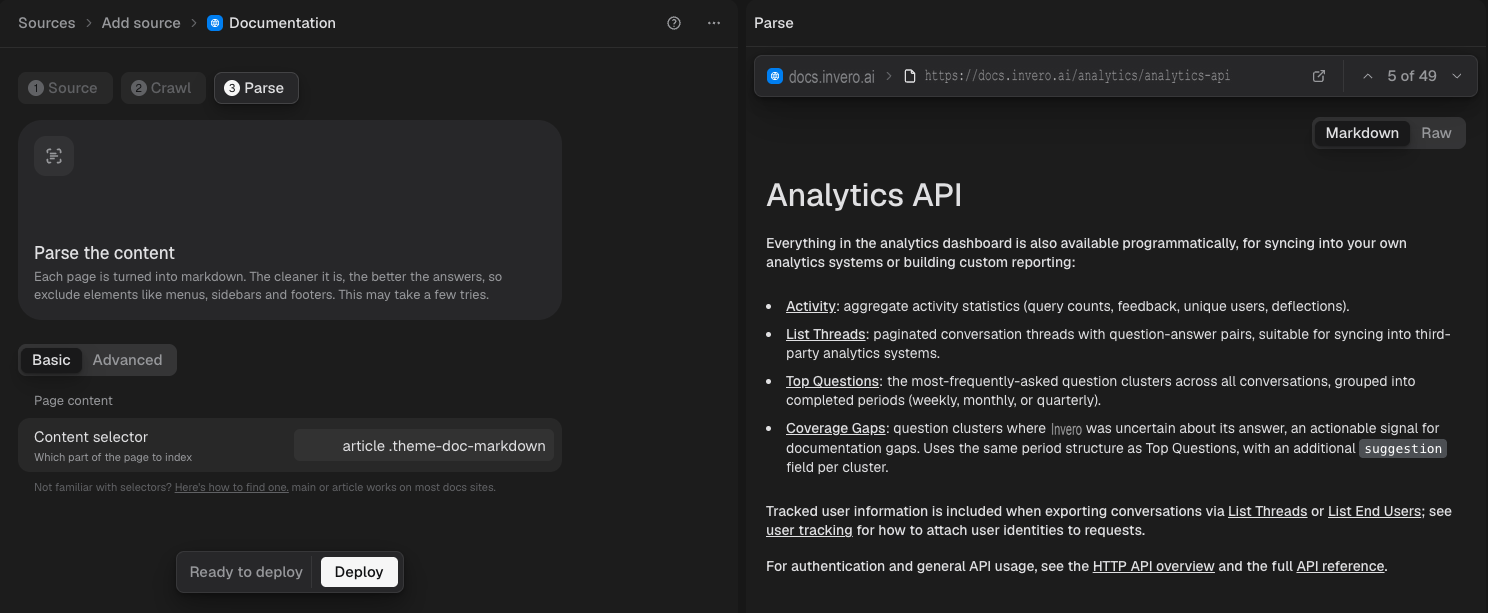This screenshot has width=1488, height=613.
Task: Click the Parse panel title
Action: 774,23
